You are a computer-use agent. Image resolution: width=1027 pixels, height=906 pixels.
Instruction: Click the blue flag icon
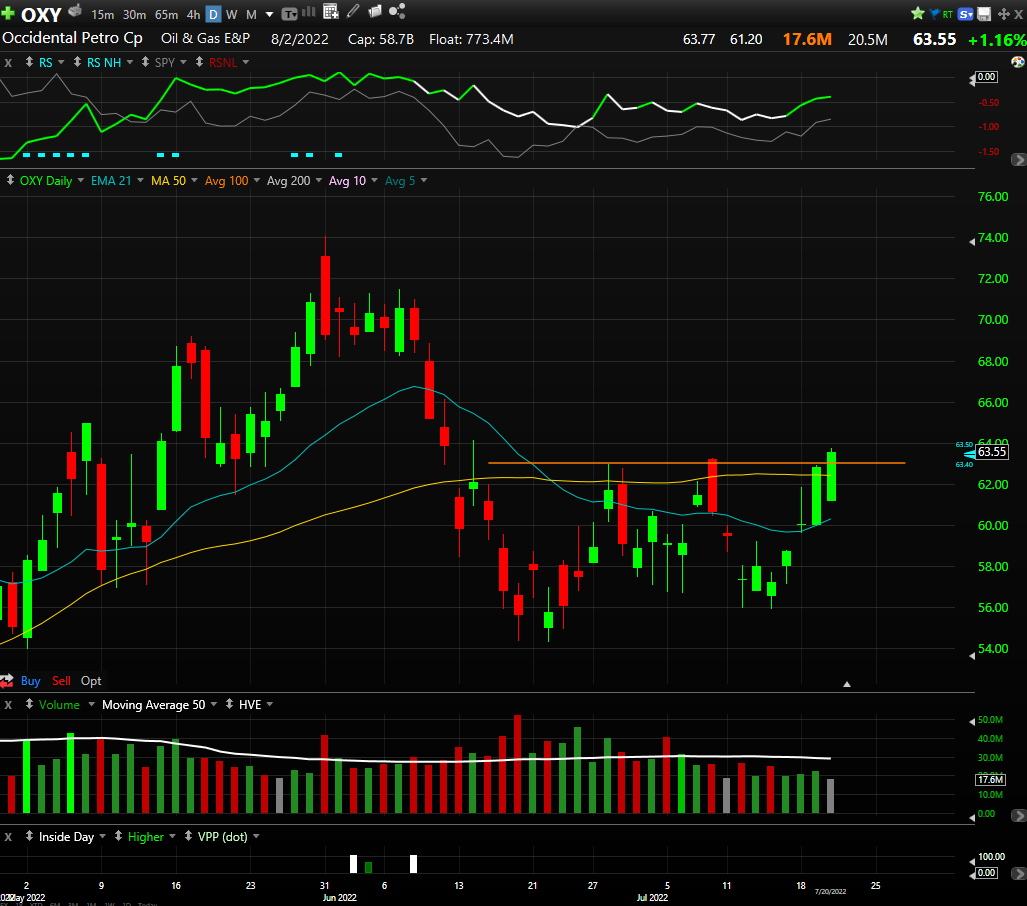point(935,13)
